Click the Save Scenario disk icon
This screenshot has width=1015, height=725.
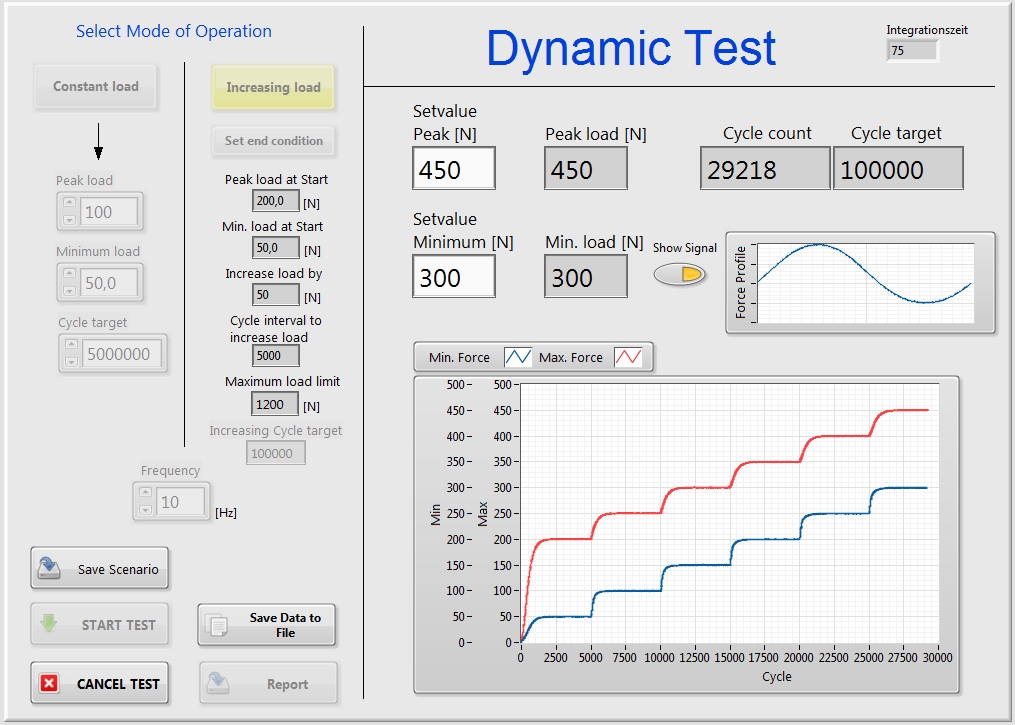click(x=49, y=569)
